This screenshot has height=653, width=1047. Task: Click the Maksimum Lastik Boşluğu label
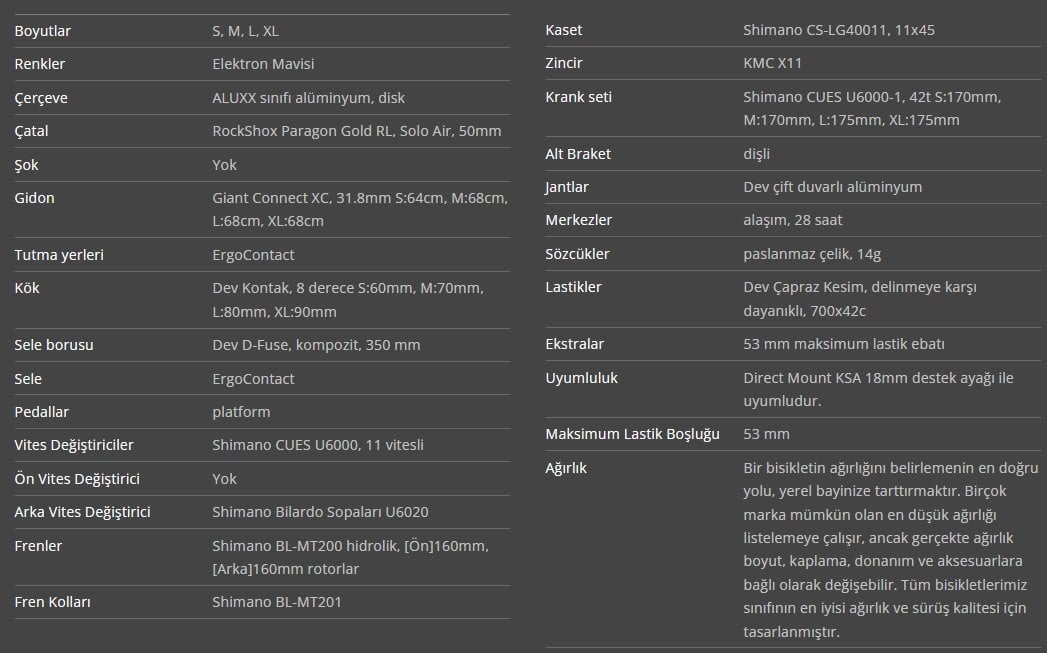click(x=632, y=434)
